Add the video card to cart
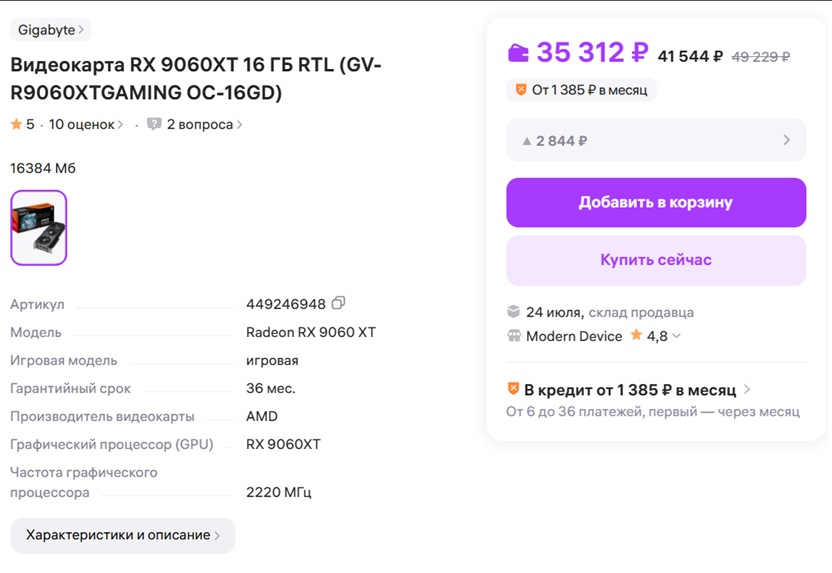Viewport: 832px width, 573px height. [x=656, y=203]
